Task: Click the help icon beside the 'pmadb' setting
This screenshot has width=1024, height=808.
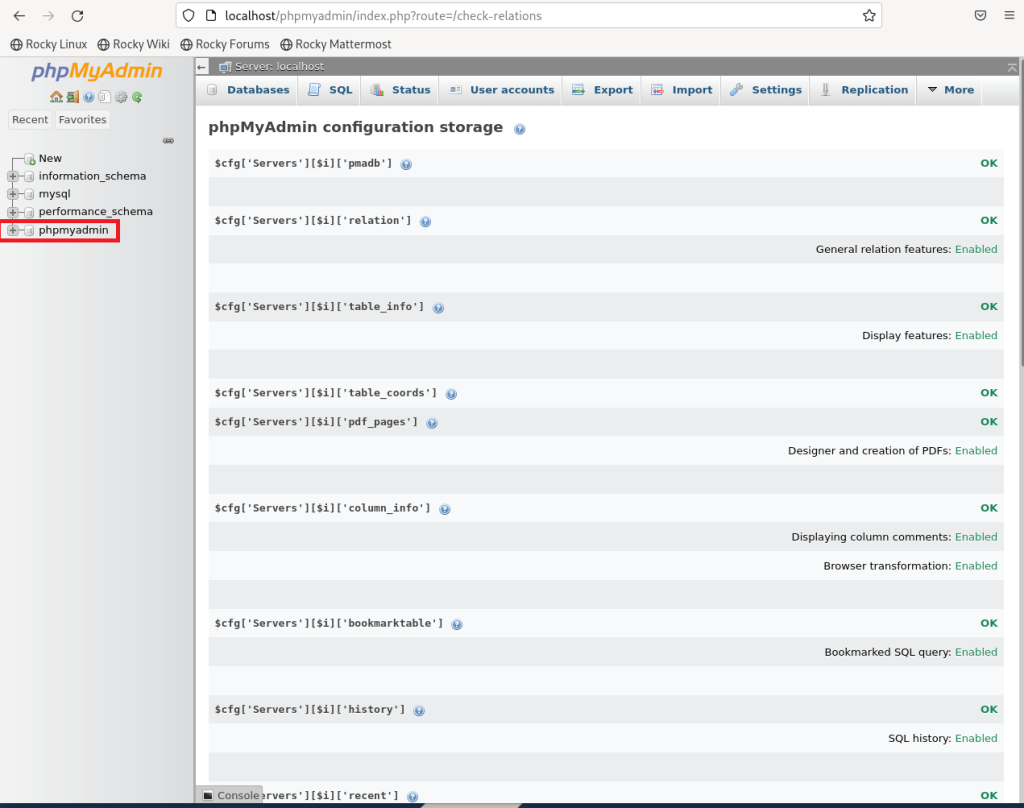Action: (x=406, y=164)
